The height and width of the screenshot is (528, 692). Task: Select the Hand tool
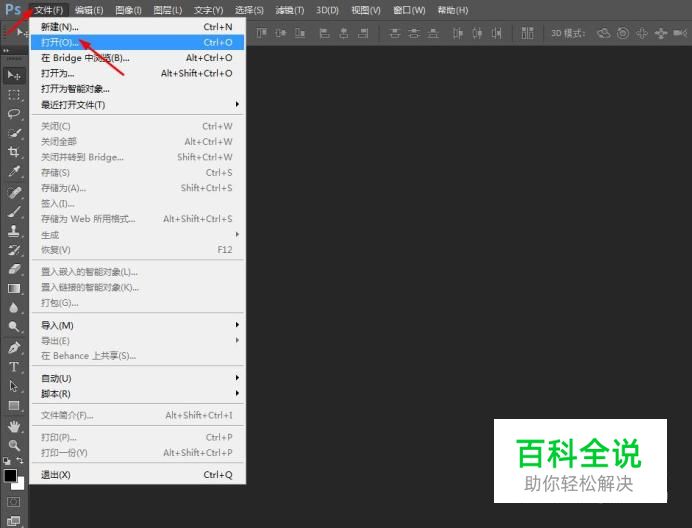tap(14, 426)
